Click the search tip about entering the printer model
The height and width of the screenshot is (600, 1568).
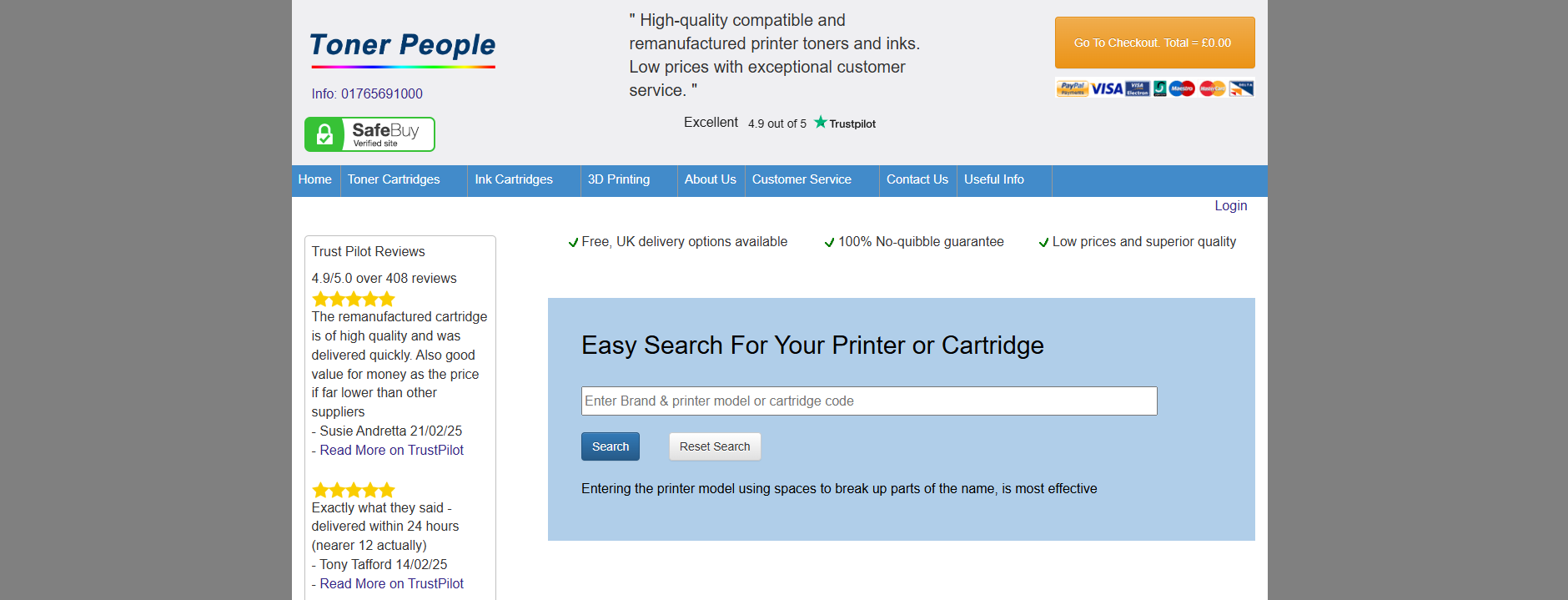[839, 489]
